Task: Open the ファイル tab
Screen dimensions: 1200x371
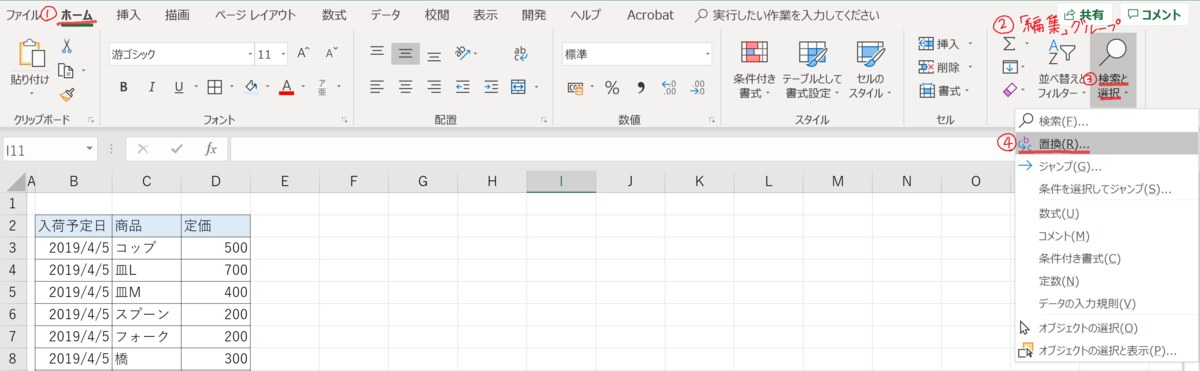Action: pos(24,15)
